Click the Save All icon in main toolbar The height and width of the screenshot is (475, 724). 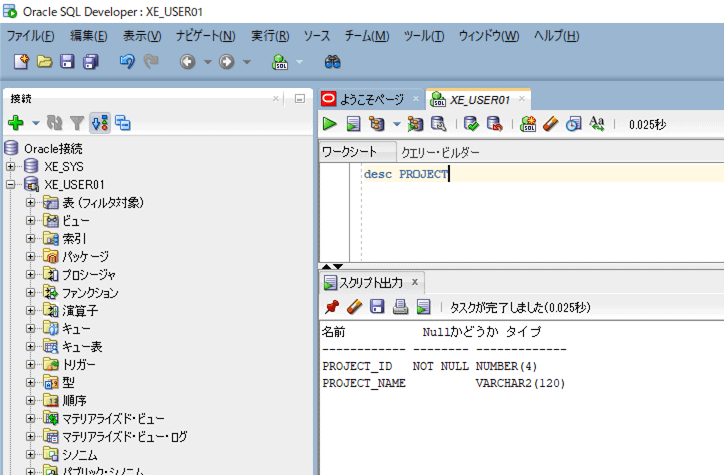90,62
